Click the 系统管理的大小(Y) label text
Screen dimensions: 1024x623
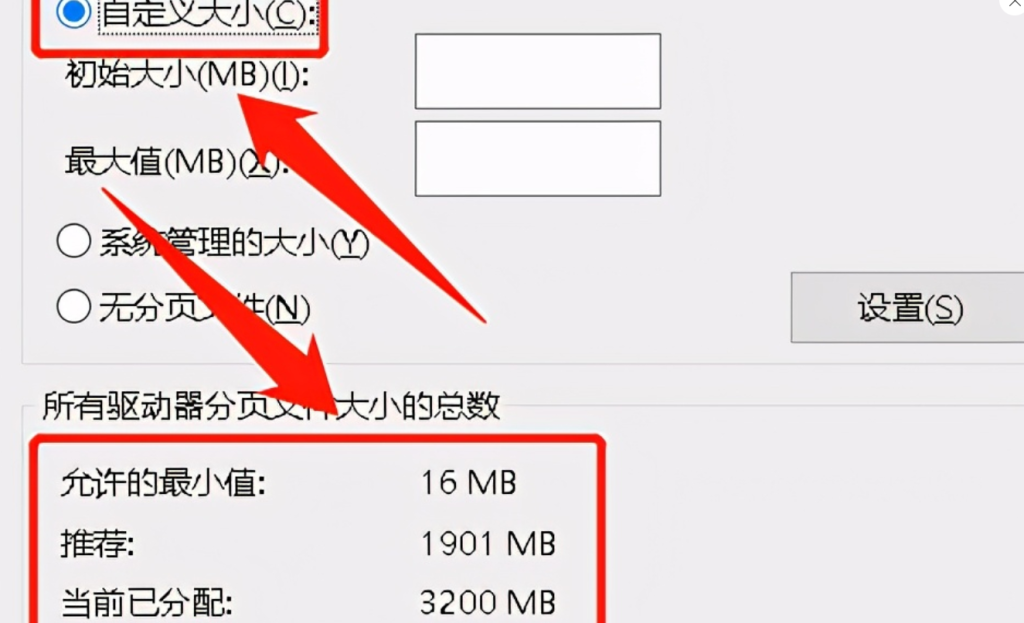pos(234,242)
